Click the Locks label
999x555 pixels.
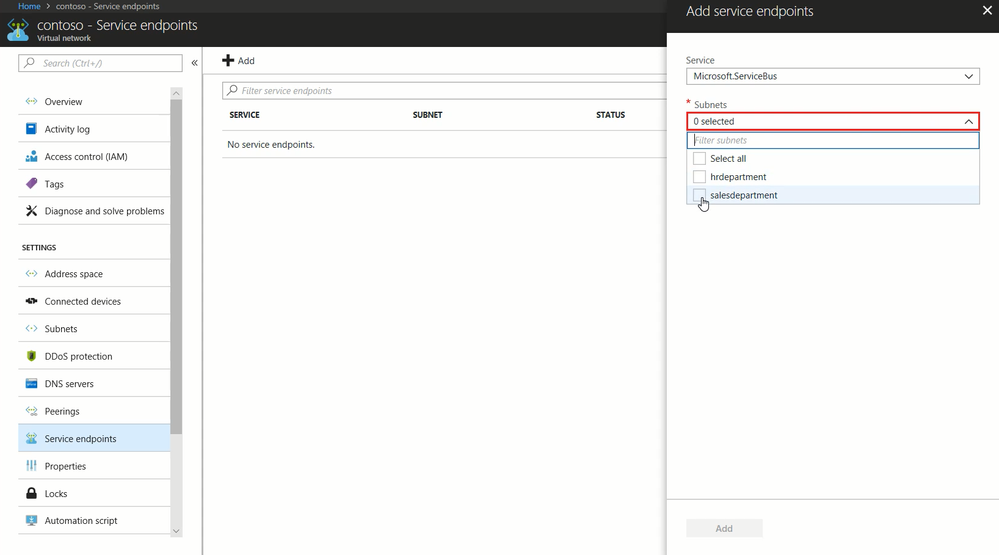55,493
